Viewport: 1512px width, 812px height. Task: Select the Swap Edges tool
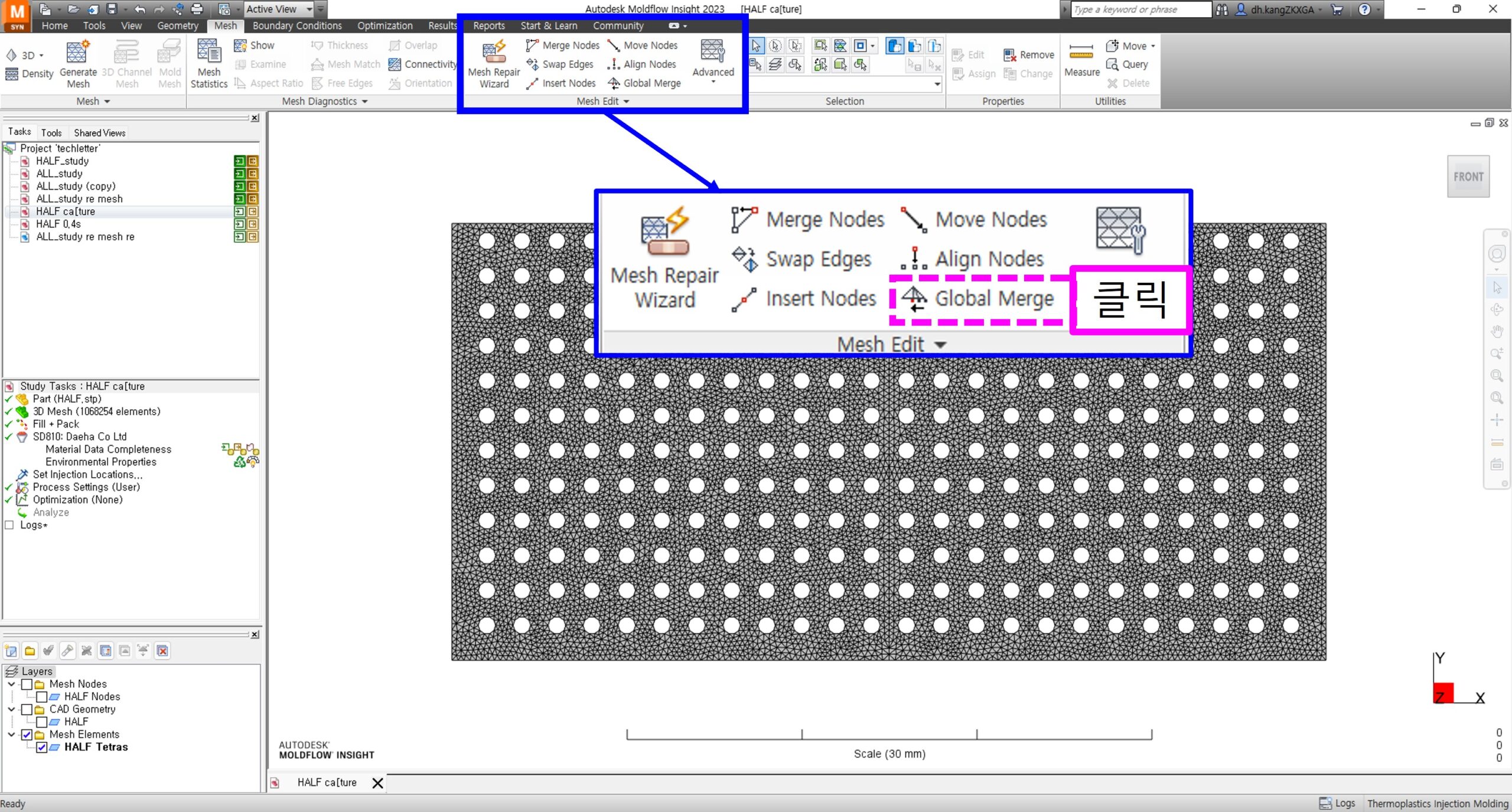560,64
